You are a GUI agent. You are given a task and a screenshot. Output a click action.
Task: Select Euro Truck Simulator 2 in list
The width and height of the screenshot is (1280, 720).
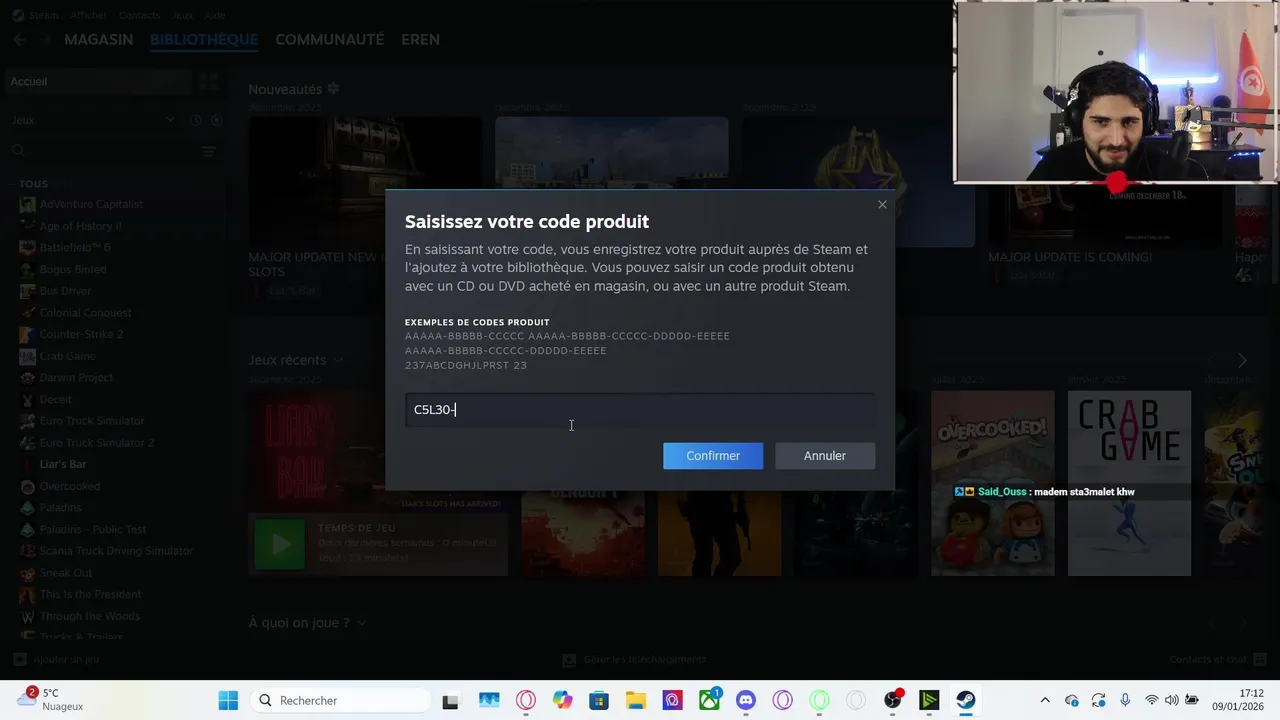tap(96, 443)
